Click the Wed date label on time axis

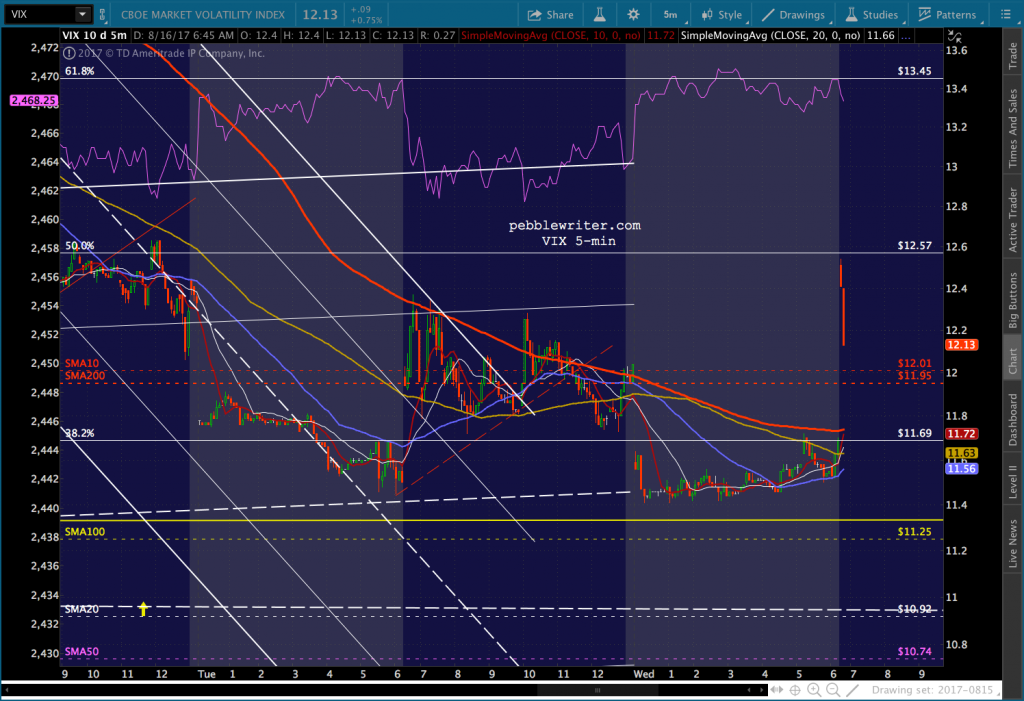click(x=644, y=674)
